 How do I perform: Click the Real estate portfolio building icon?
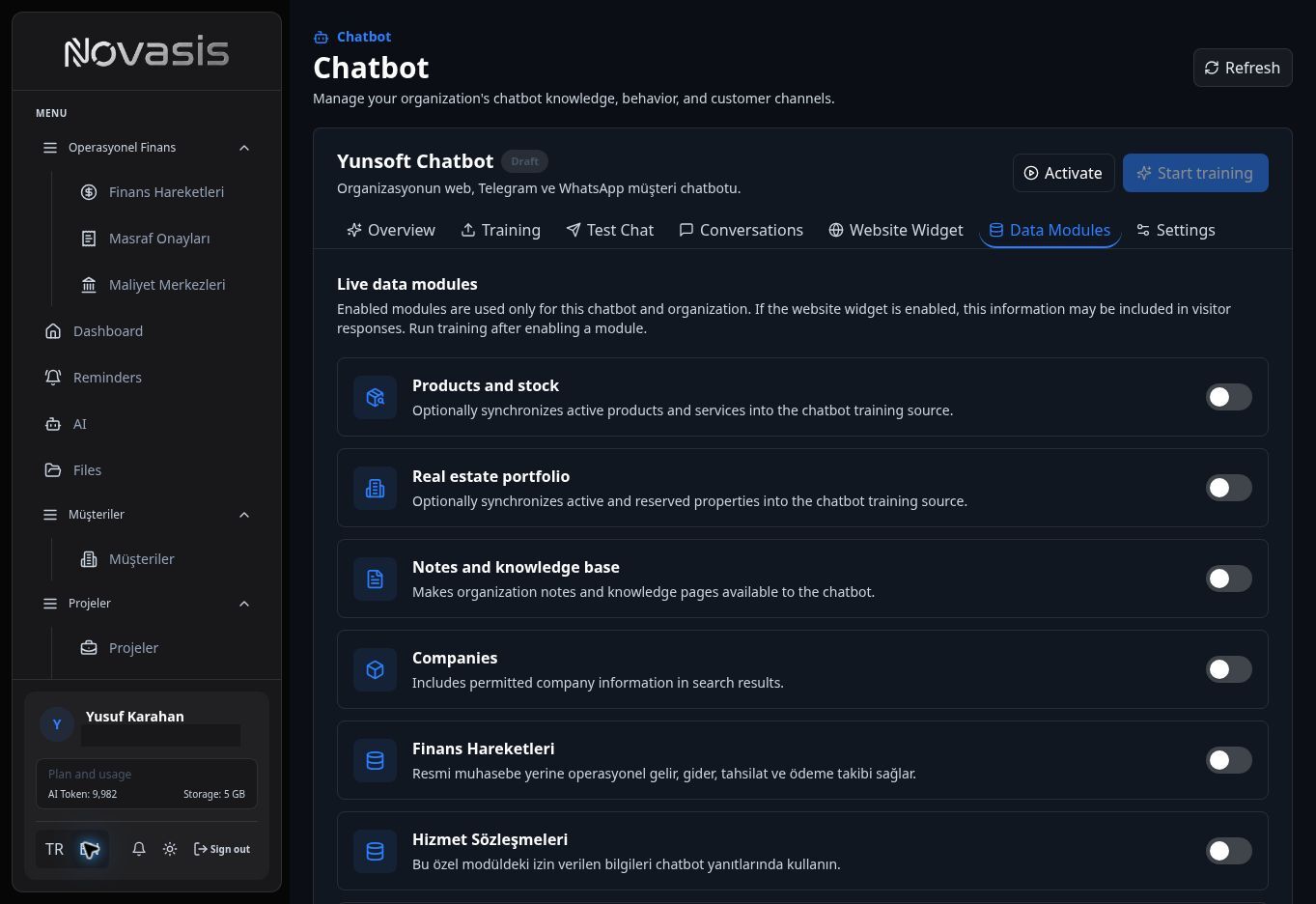(x=376, y=488)
